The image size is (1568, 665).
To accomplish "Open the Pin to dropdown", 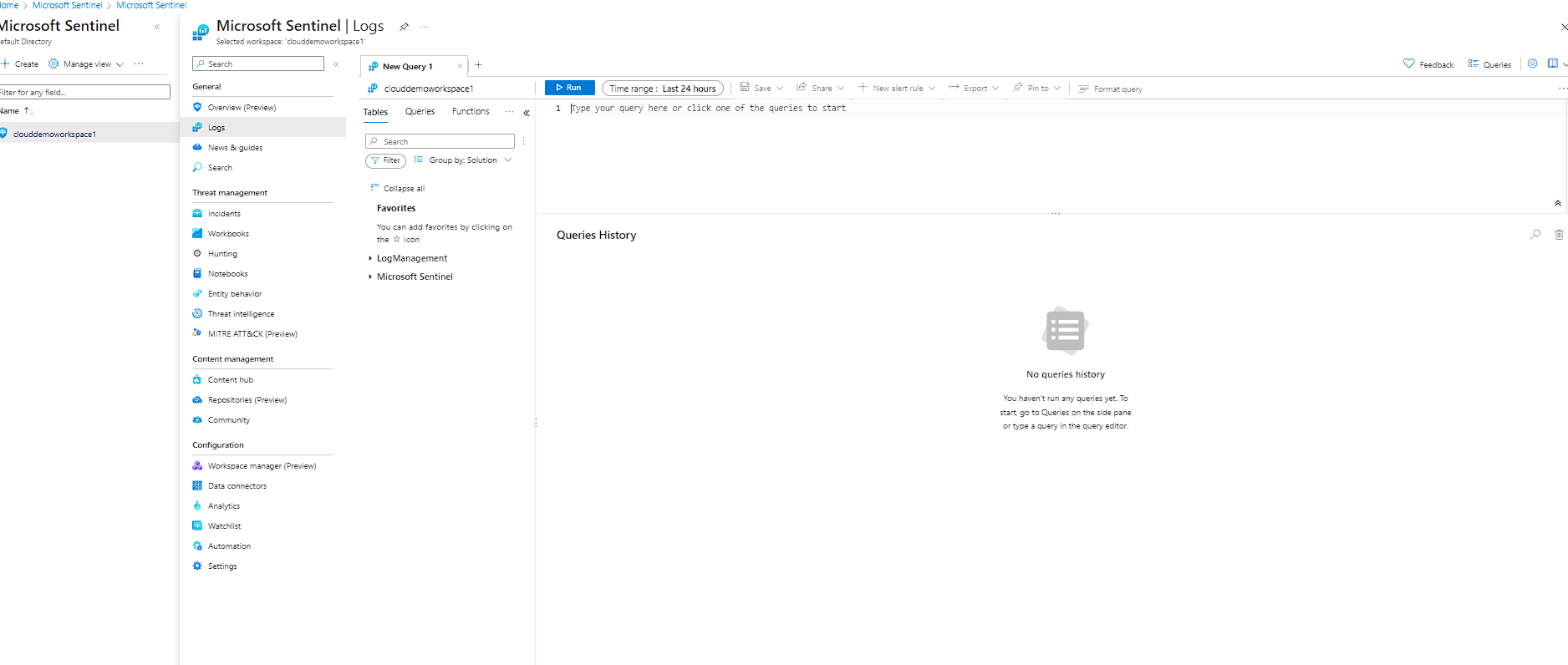I will pyautogui.click(x=1036, y=88).
